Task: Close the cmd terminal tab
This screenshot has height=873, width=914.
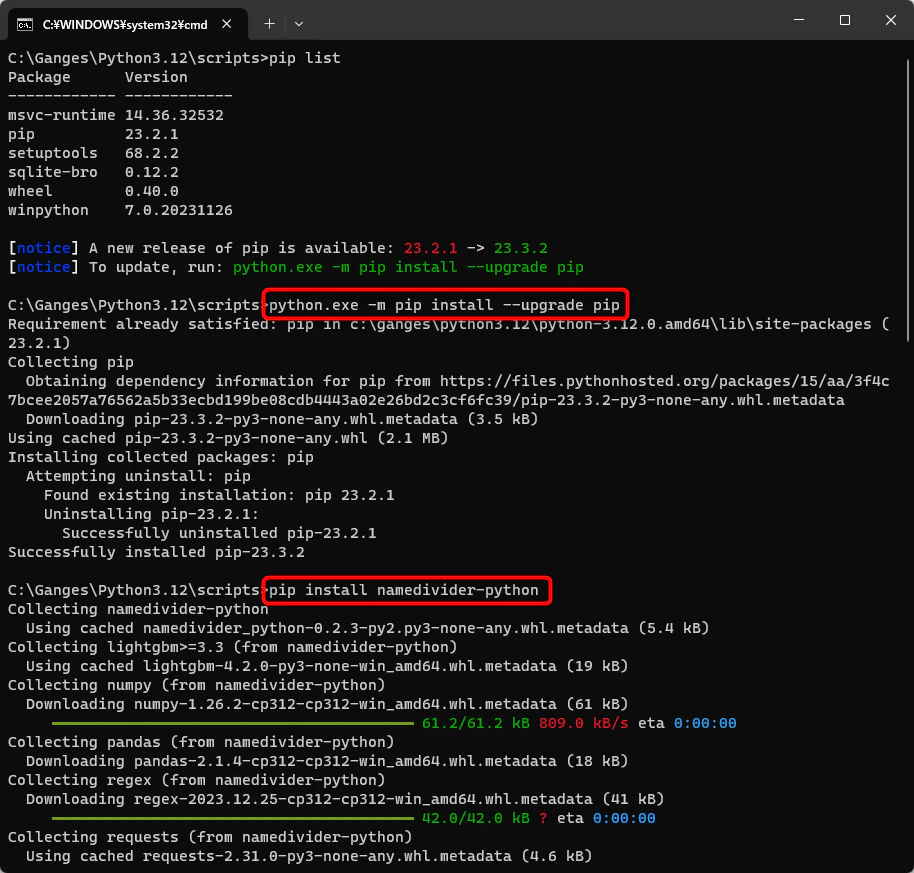Action: [227, 24]
